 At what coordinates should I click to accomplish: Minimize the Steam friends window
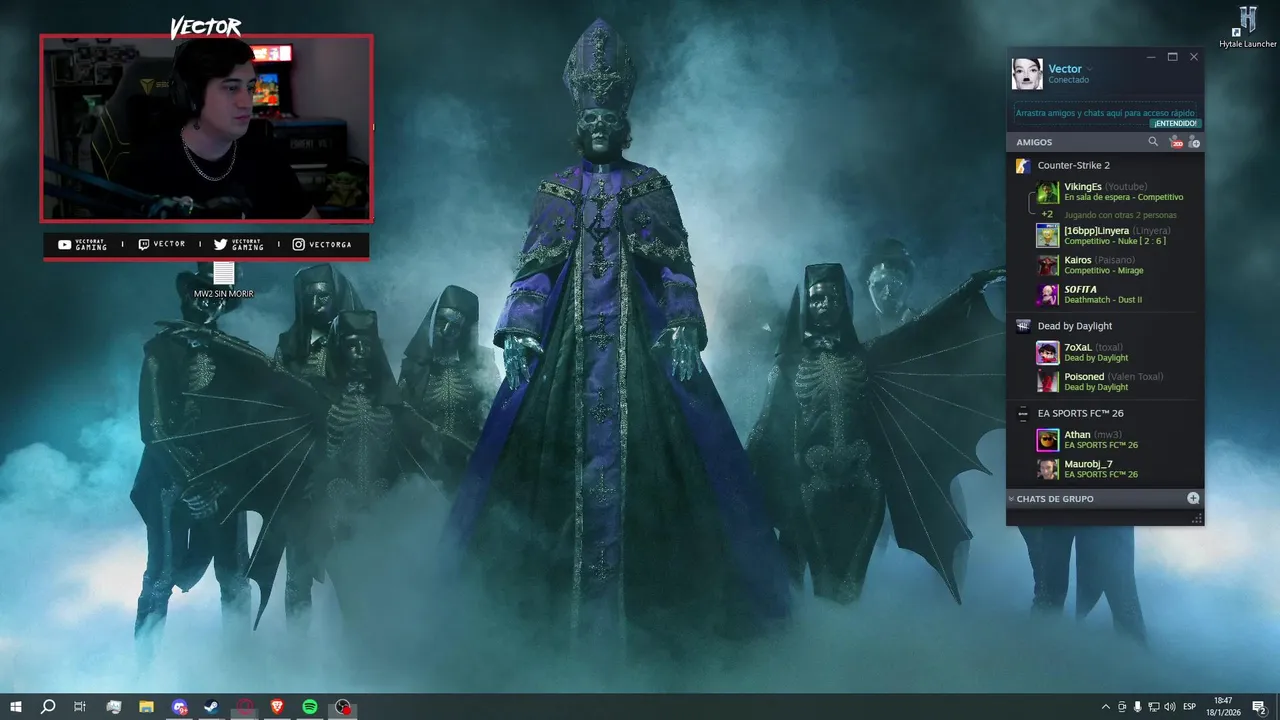click(x=1152, y=57)
